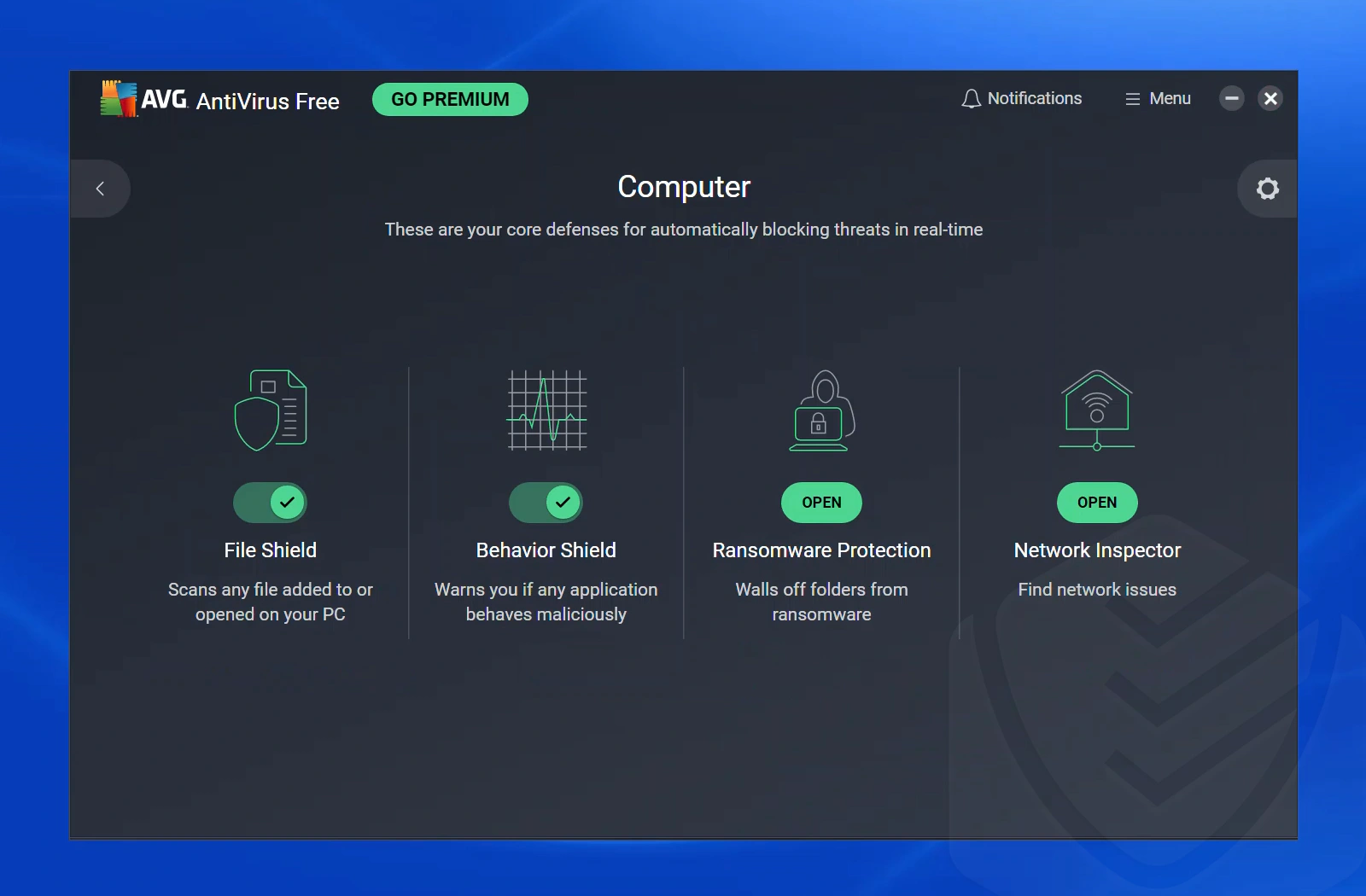This screenshot has width=1366, height=896.
Task: Open the hamburger Menu
Action: (x=1158, y=99)
